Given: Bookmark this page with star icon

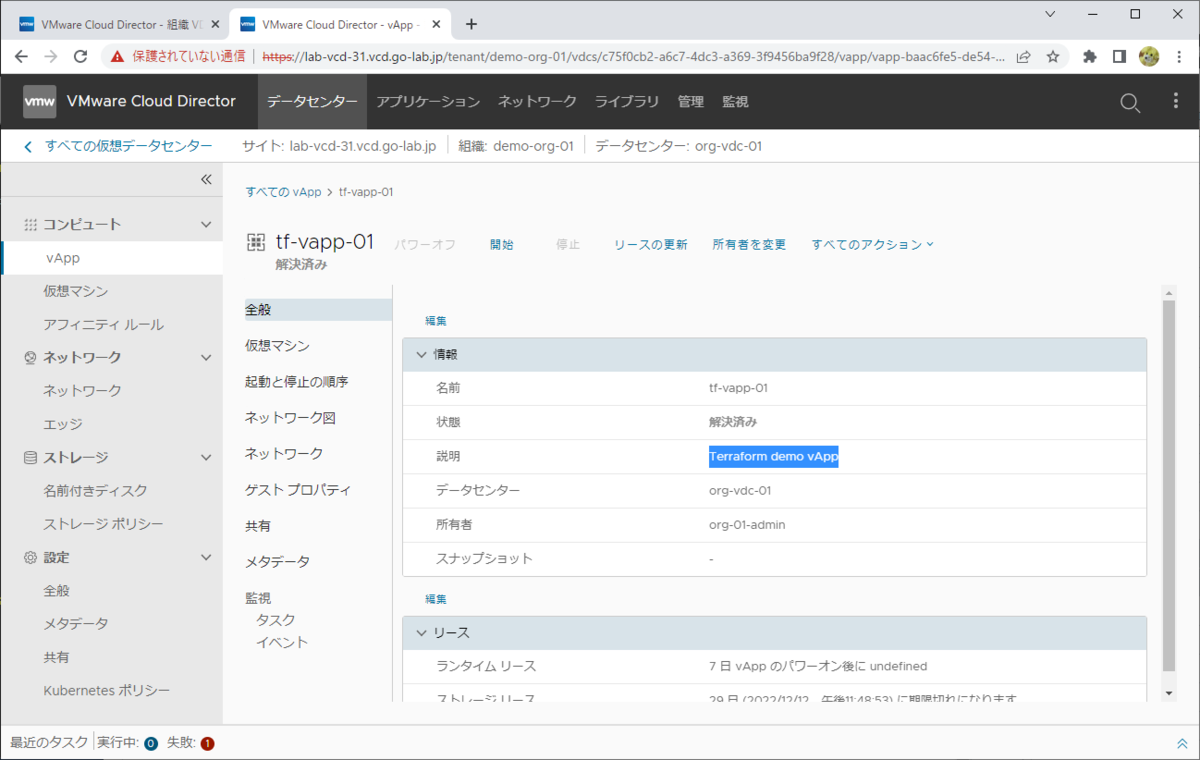Looking at the screenshot, I should 1053,57.
